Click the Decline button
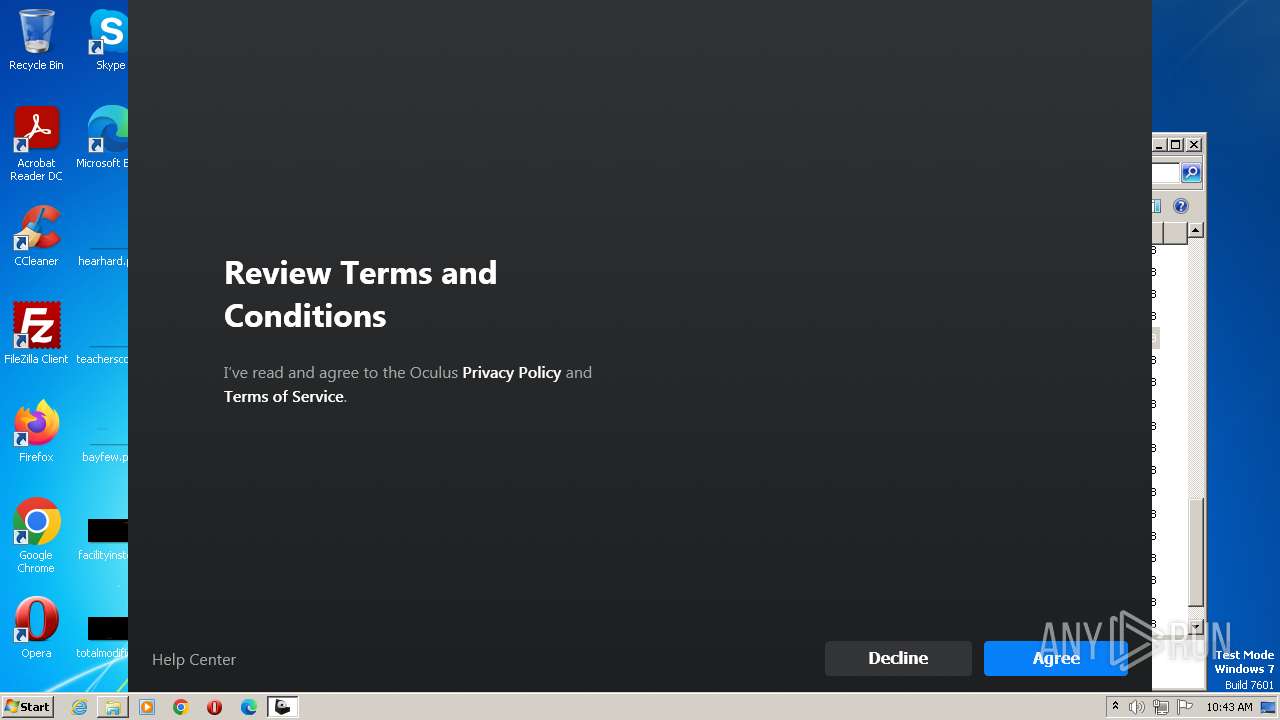Viewport: 1280px width, 720px height. coord(898,658)
